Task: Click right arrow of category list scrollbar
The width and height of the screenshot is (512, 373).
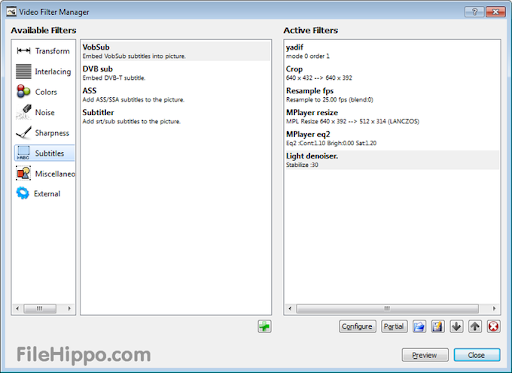Action: pos(69,309)
